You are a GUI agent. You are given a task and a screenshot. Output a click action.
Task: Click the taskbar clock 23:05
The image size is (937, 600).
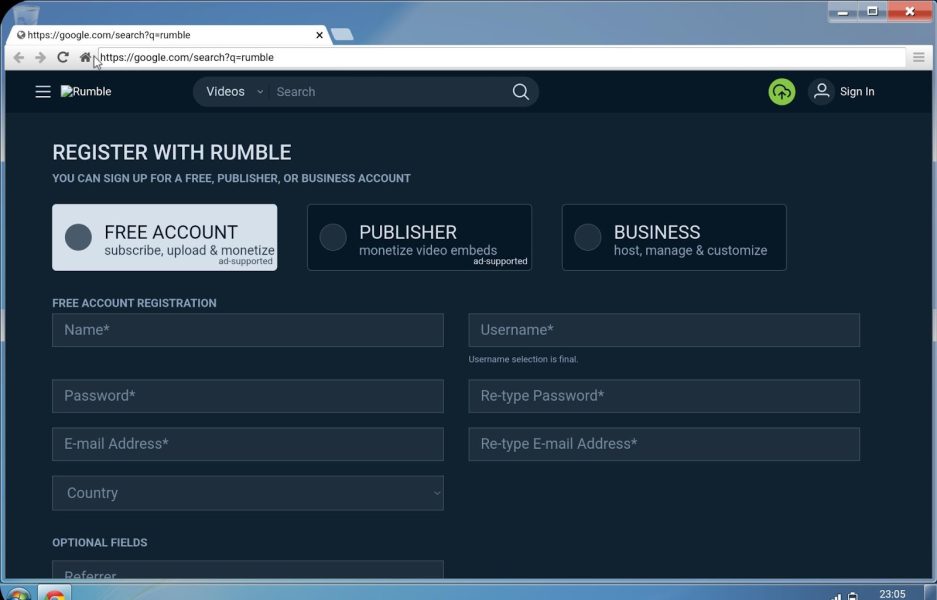pos(892,594)
